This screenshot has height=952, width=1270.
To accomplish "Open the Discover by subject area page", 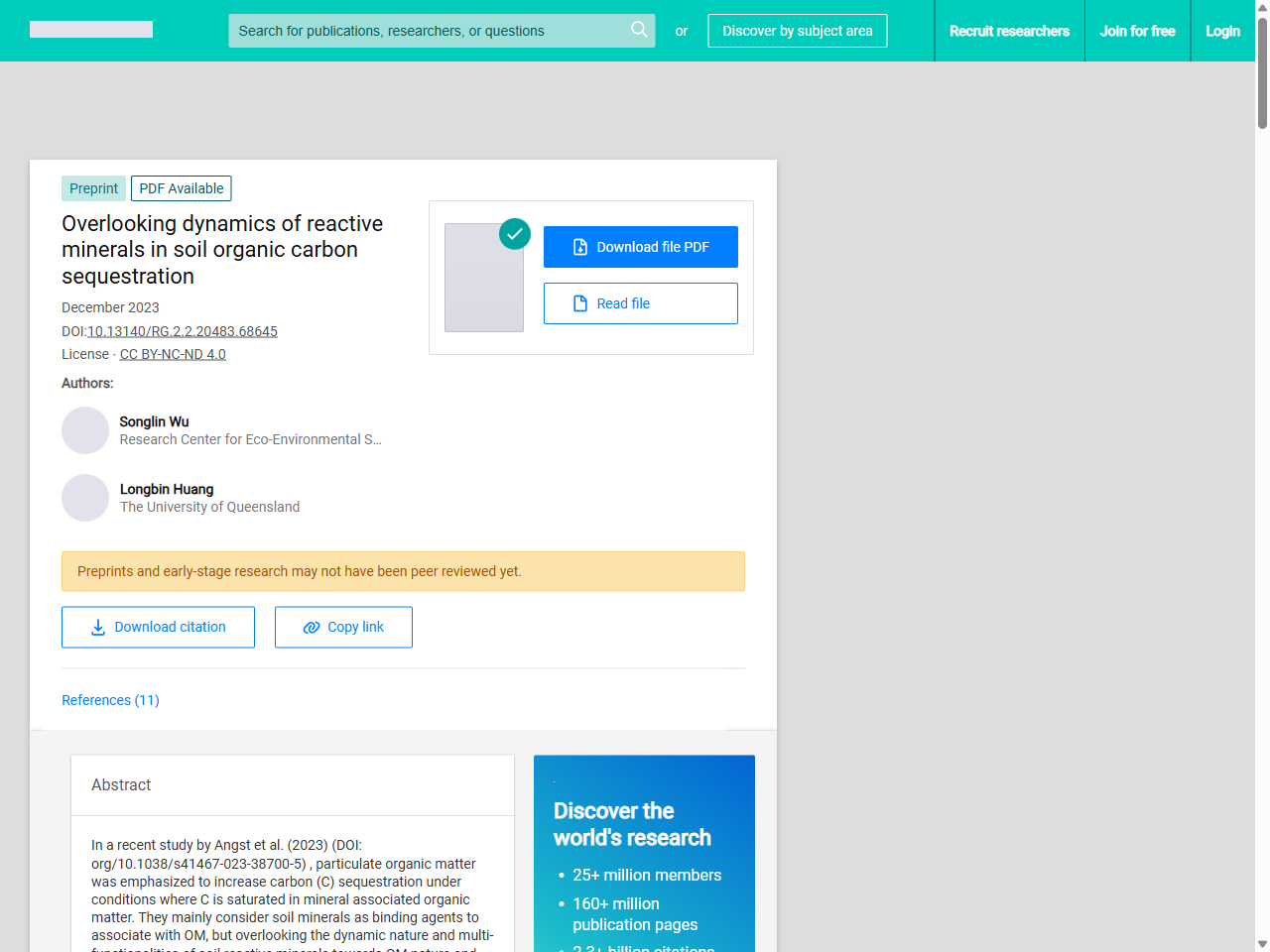I will point(797,31).
